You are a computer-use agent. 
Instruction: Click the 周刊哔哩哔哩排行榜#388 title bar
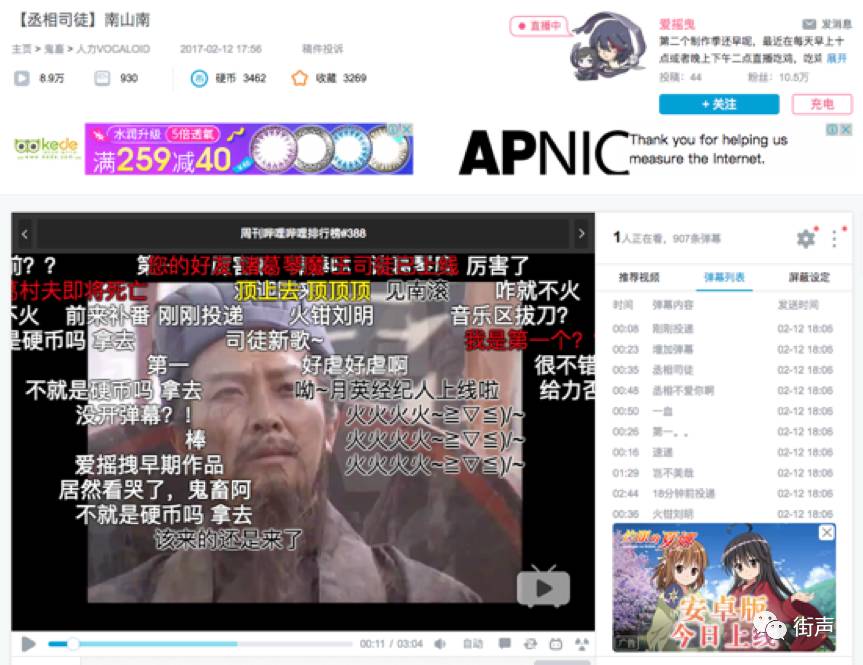click(x=303, y=233)
